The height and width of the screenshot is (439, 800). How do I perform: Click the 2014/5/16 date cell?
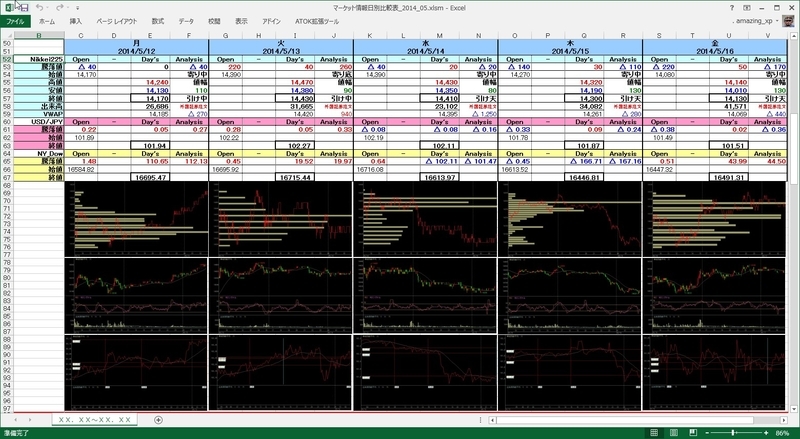click(x=715, y=52)
